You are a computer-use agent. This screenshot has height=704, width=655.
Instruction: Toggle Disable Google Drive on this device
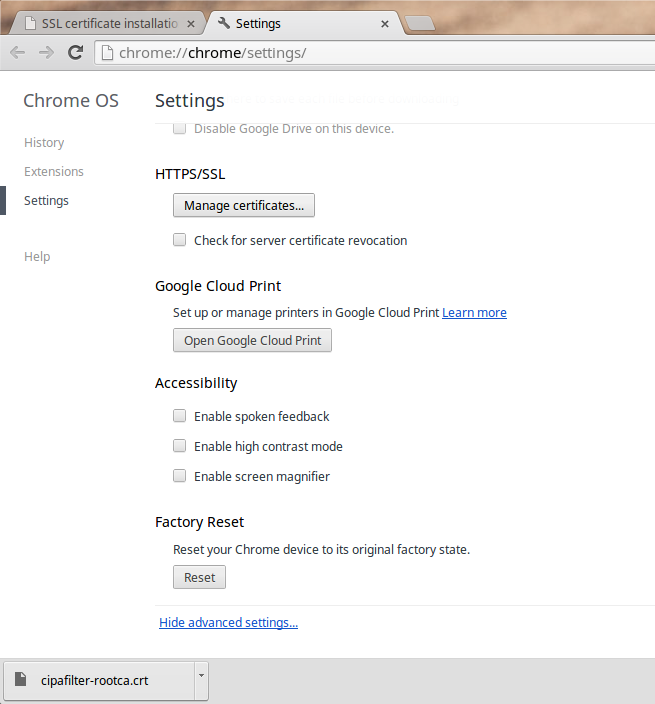coord(180,128)
